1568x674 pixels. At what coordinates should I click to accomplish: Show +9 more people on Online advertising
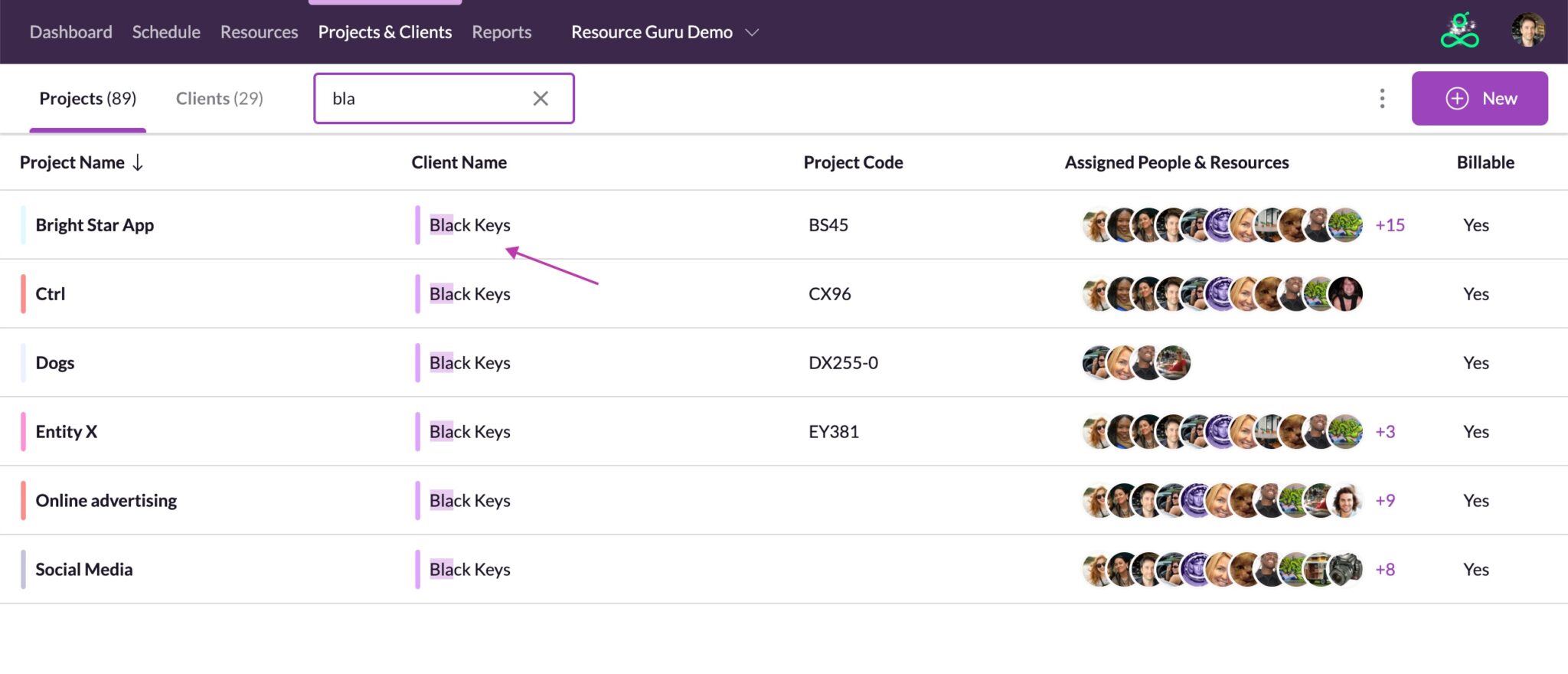(x=1385, y=501)
